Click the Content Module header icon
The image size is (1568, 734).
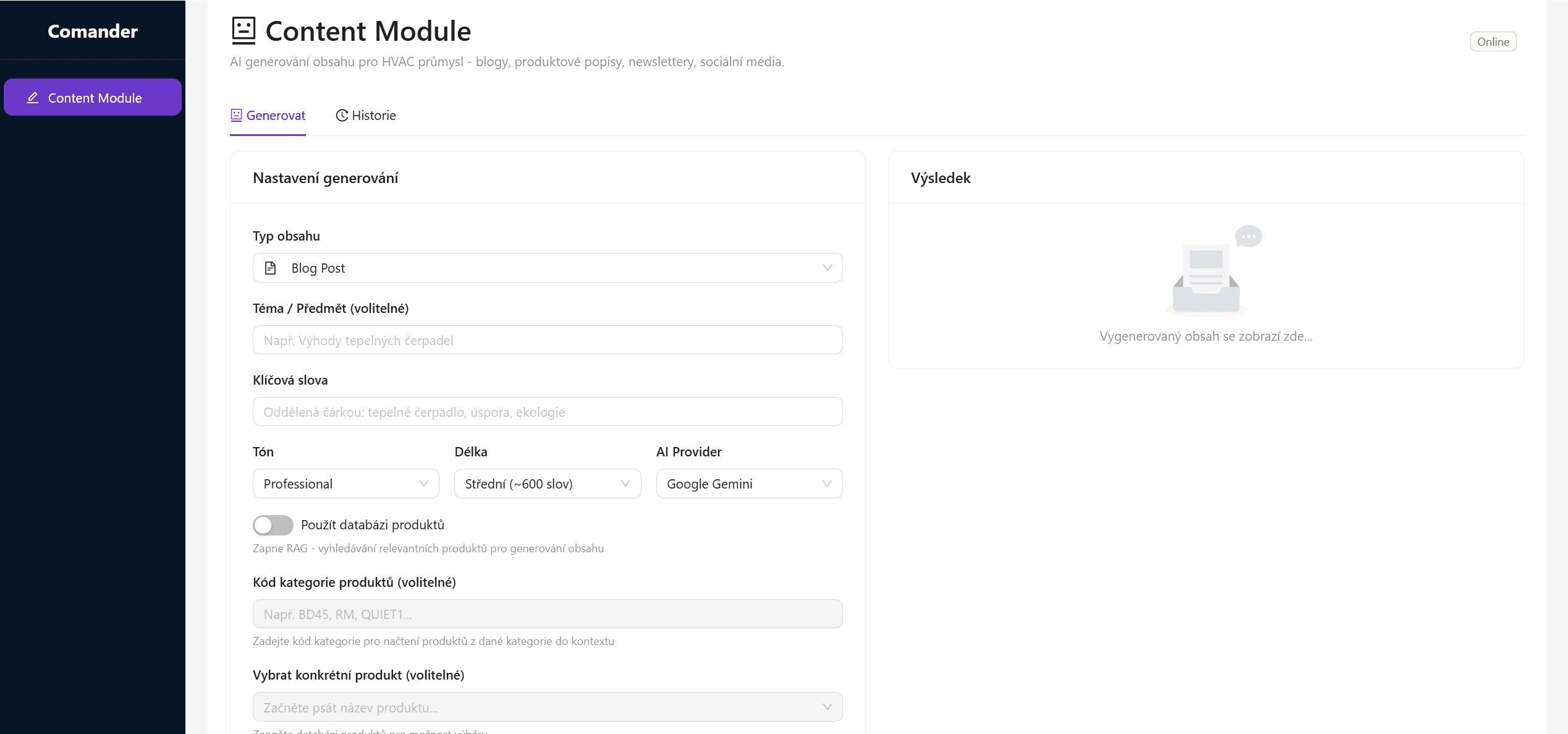pos(244,30)
